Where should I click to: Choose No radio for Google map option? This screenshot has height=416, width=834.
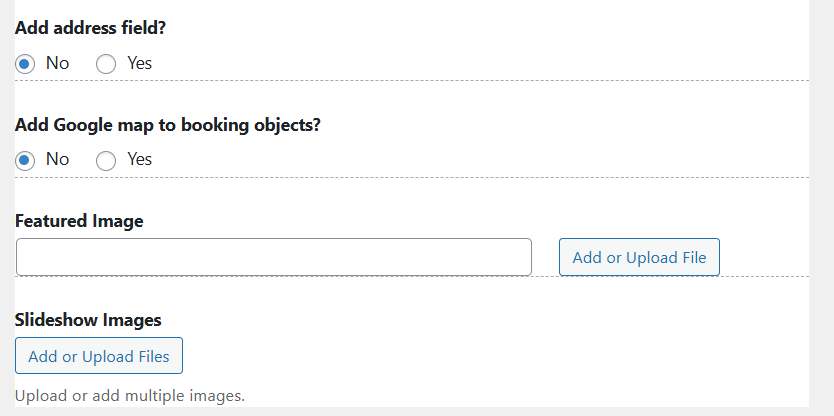click(26, 160)
